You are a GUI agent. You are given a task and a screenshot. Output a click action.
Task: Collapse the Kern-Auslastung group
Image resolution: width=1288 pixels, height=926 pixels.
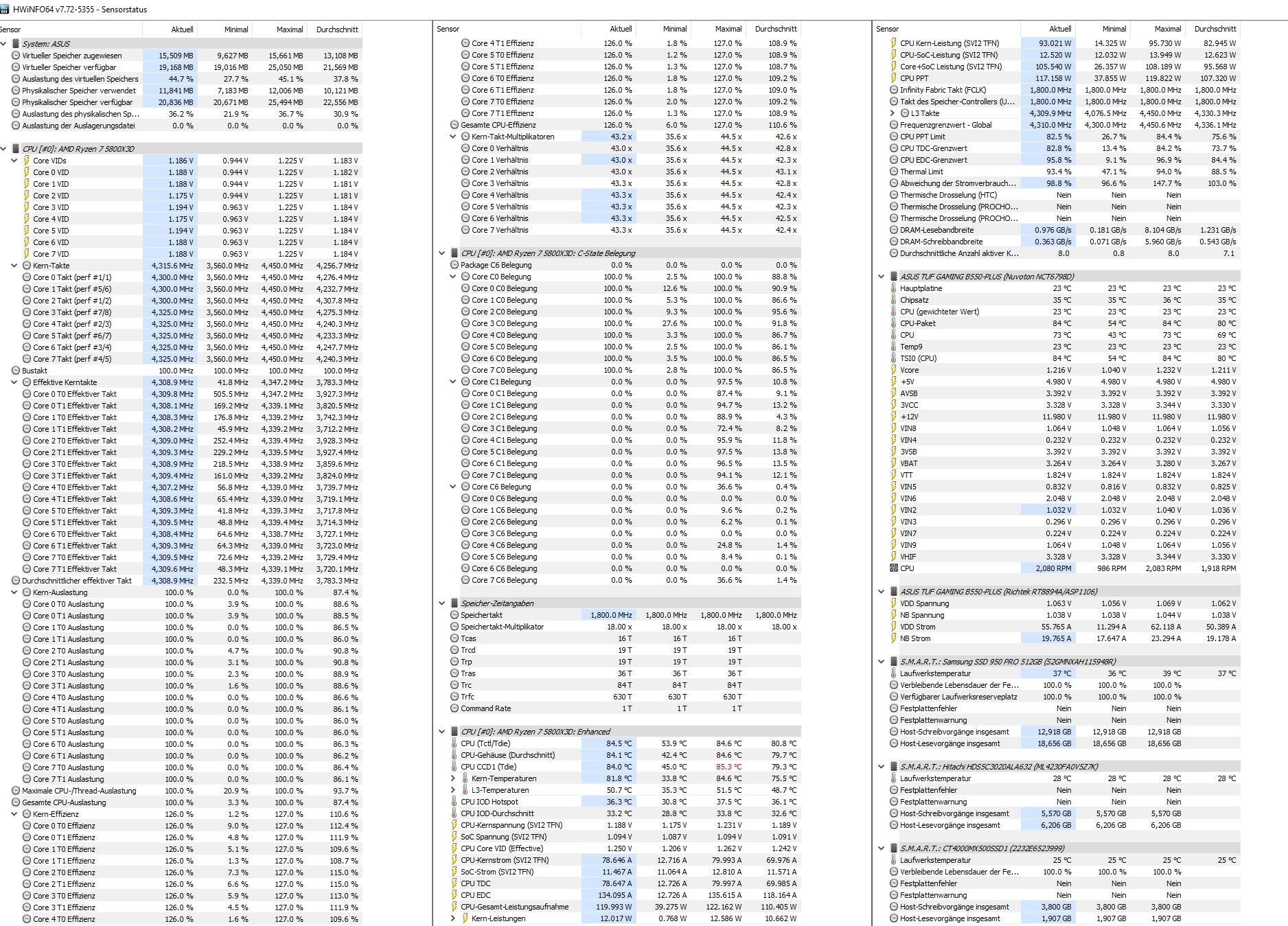pos(15,592)
